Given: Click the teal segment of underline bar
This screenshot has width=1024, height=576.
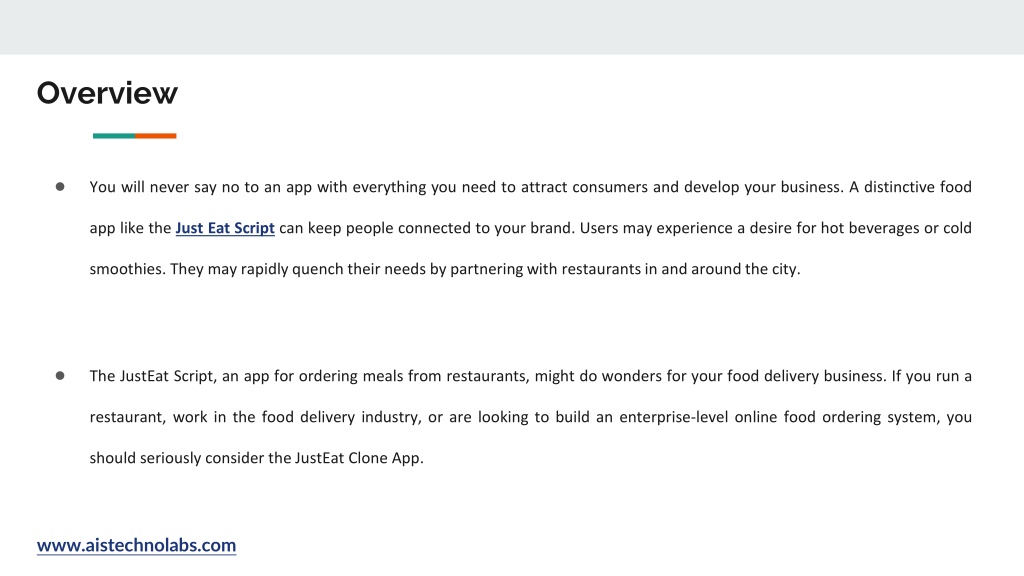Looking at the screenshot, I should (114, 136).
